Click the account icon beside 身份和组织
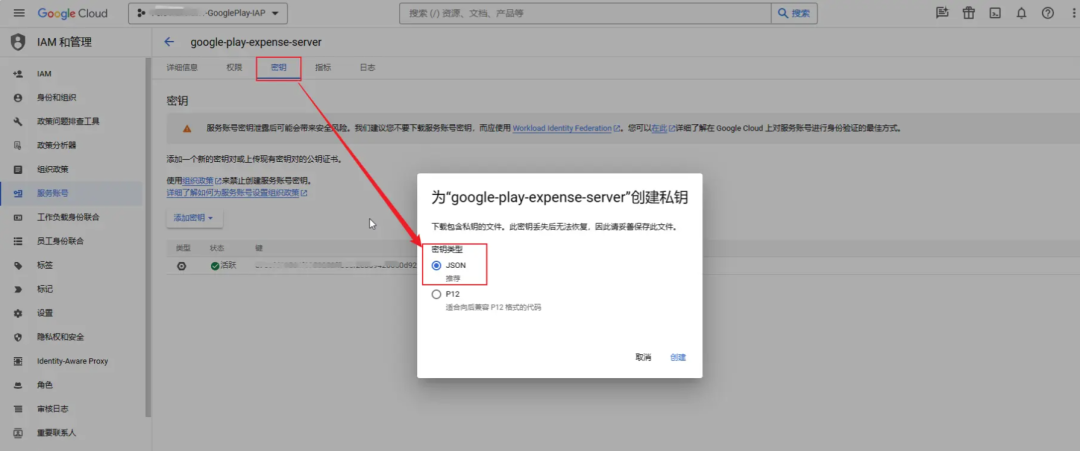 19,98
